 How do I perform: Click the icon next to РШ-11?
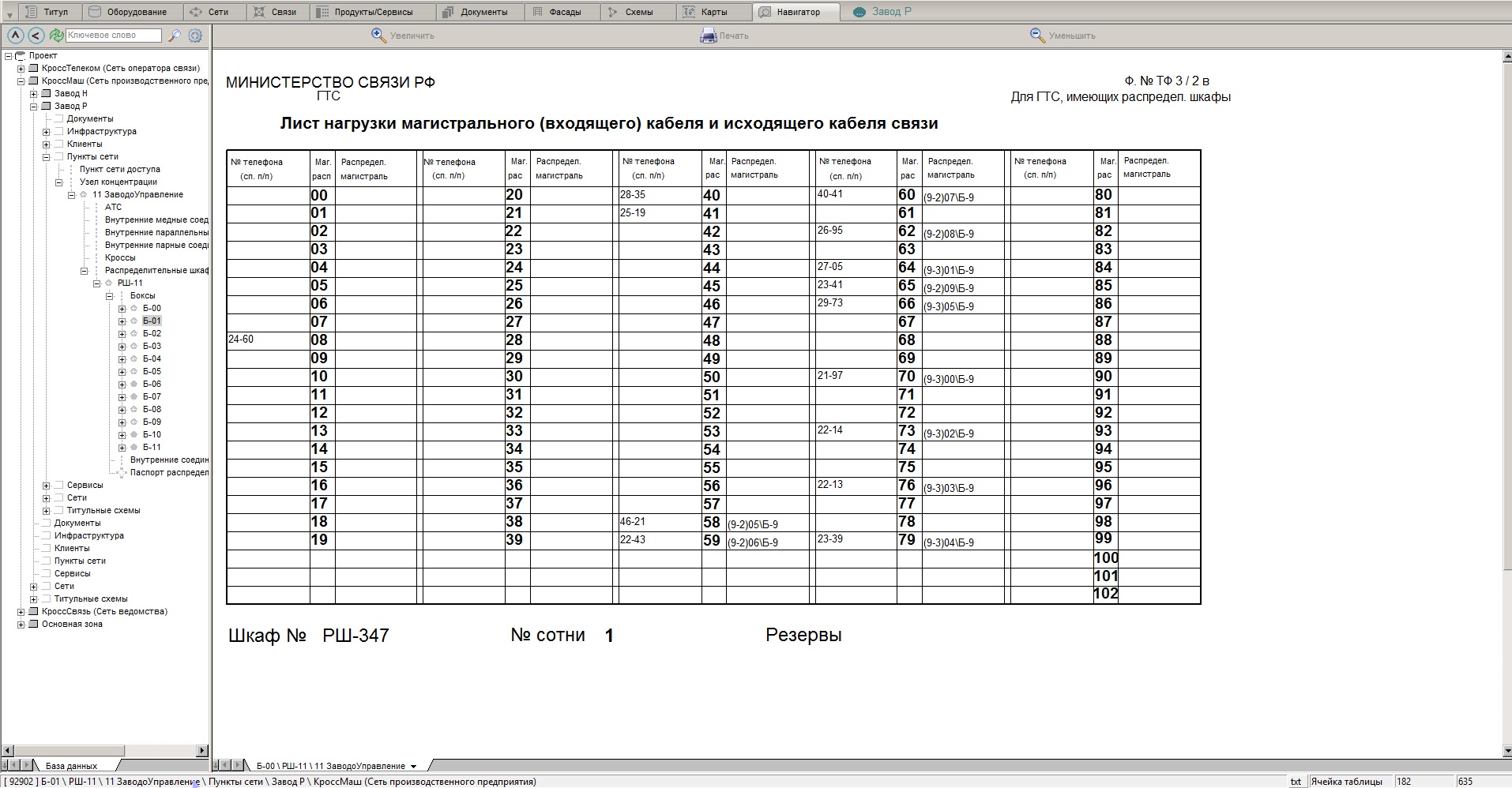click(x=109, y=283)
